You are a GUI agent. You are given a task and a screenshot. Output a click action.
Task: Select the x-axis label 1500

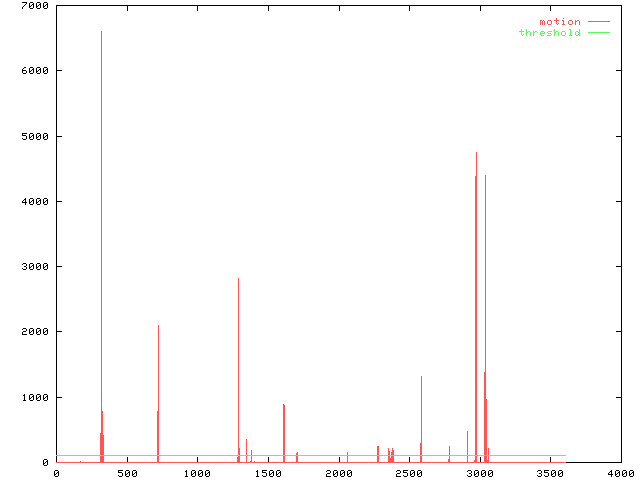pos(267,473)
